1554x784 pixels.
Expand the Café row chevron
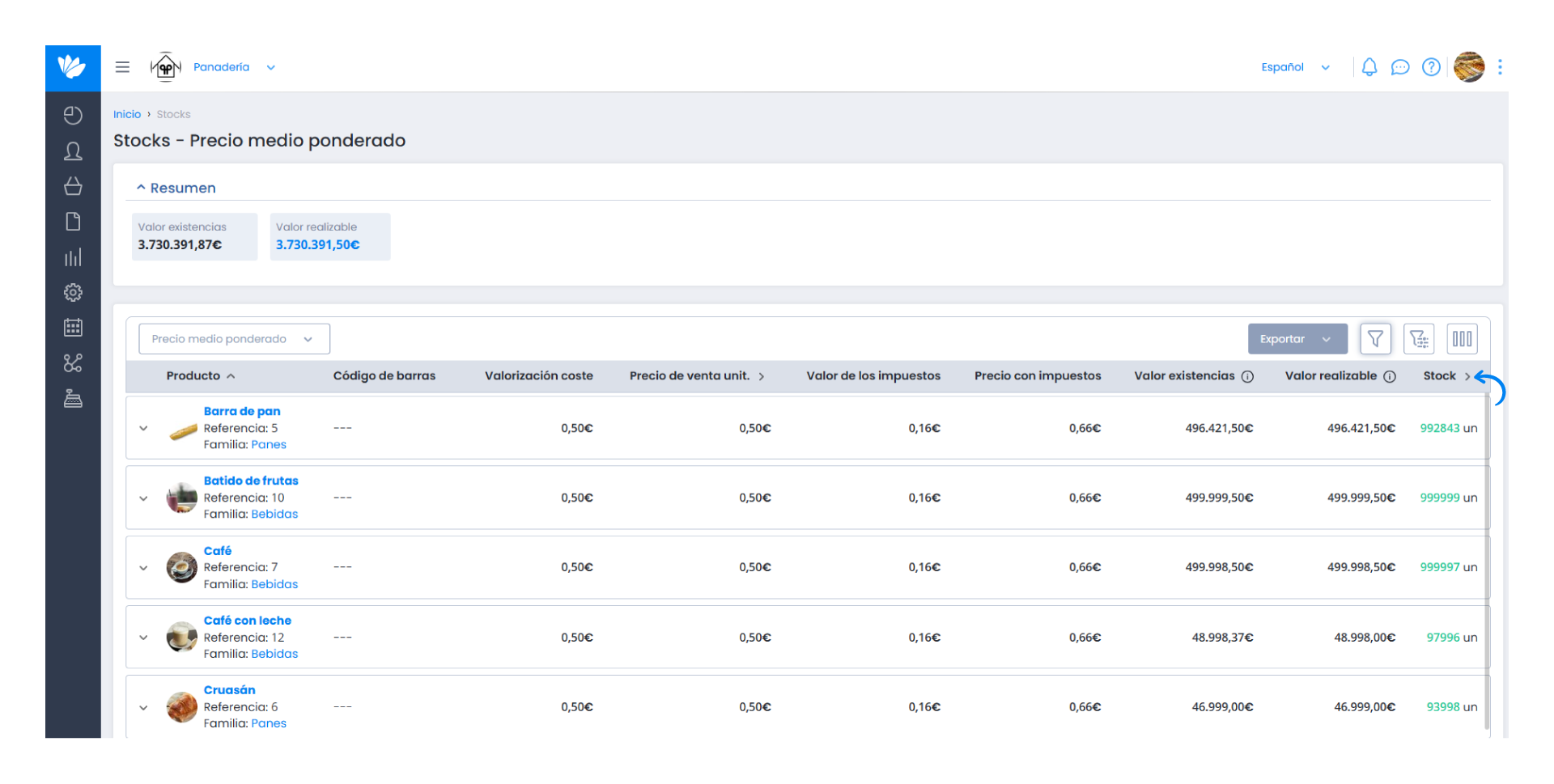coord(143,568)
